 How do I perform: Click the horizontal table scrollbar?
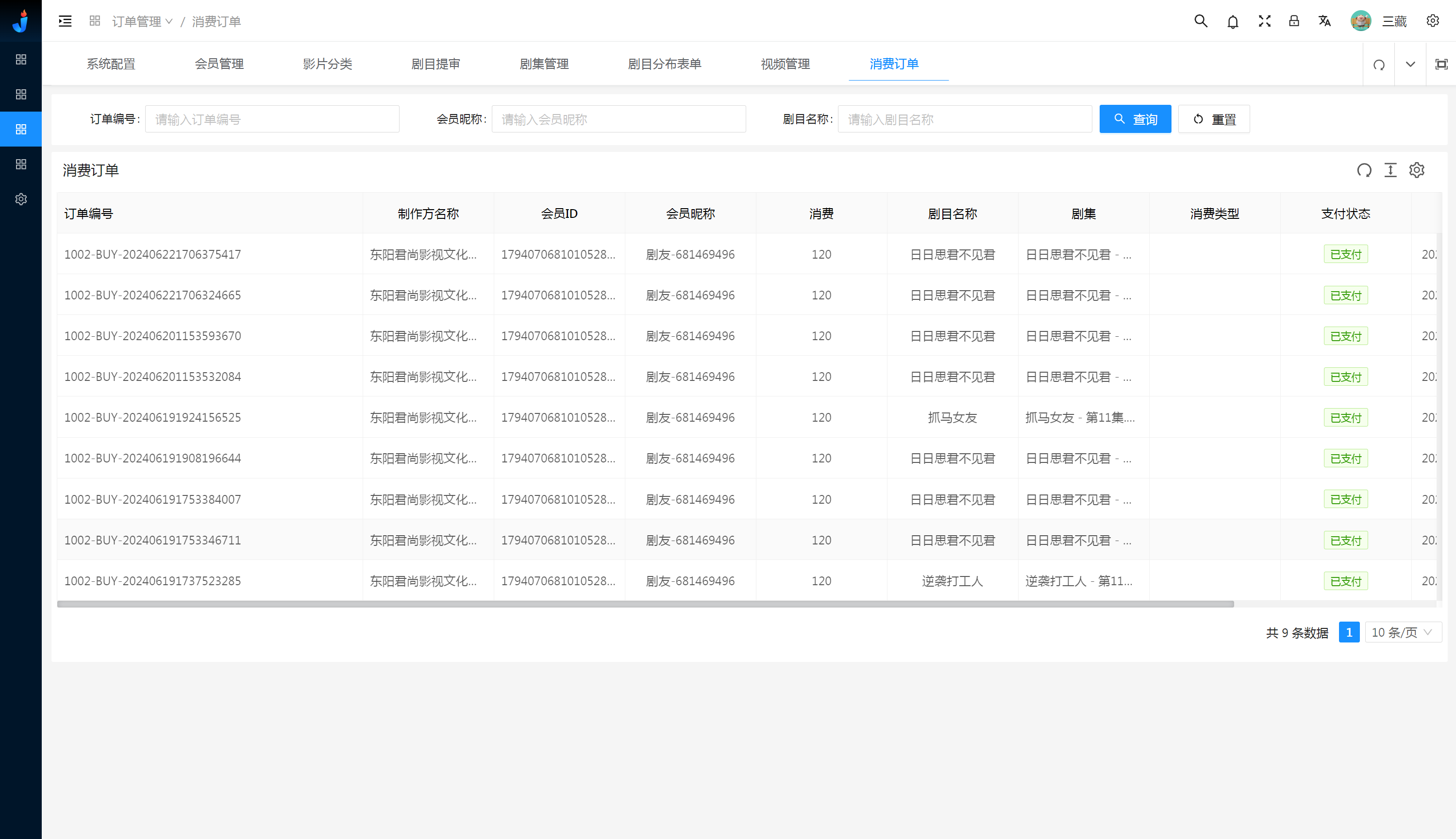coord(645,604)
